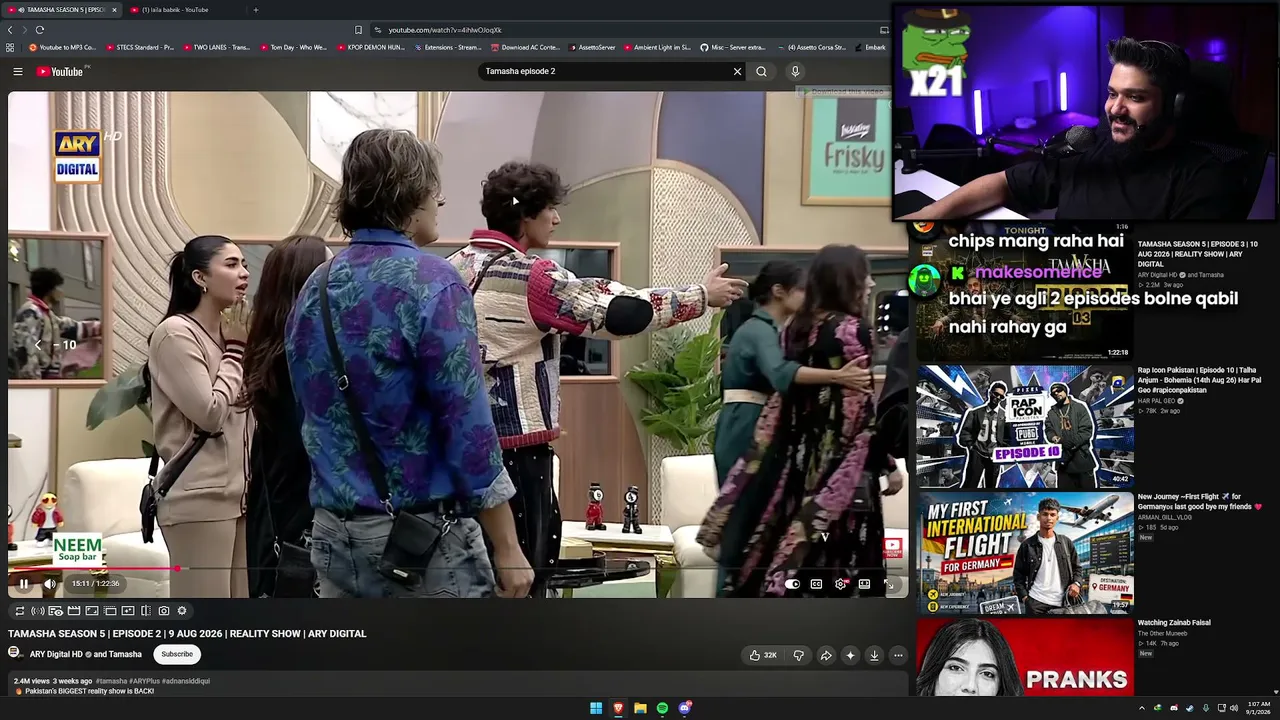Click the audio boost icon below the video
The height and width of the screenshot is (720, 1280).
(x=37, y=611)
